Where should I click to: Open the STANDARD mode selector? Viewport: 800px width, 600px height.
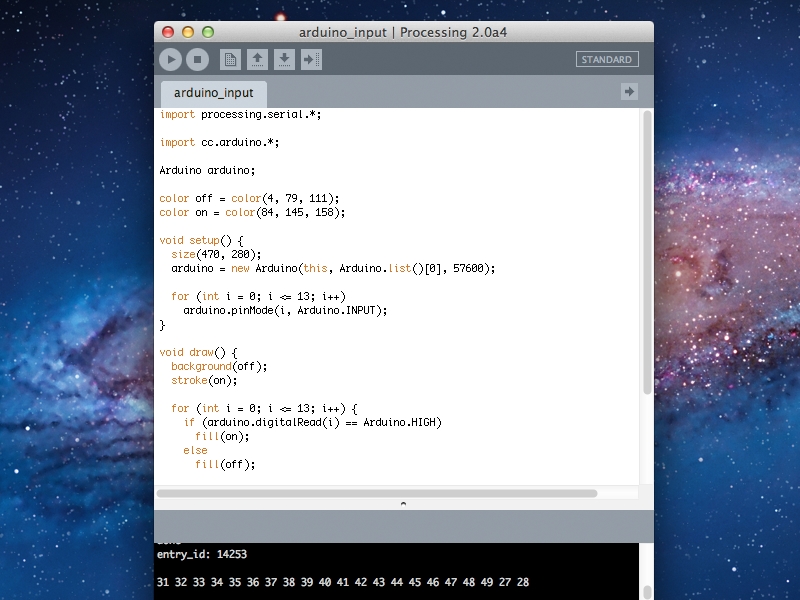point(607,59)
